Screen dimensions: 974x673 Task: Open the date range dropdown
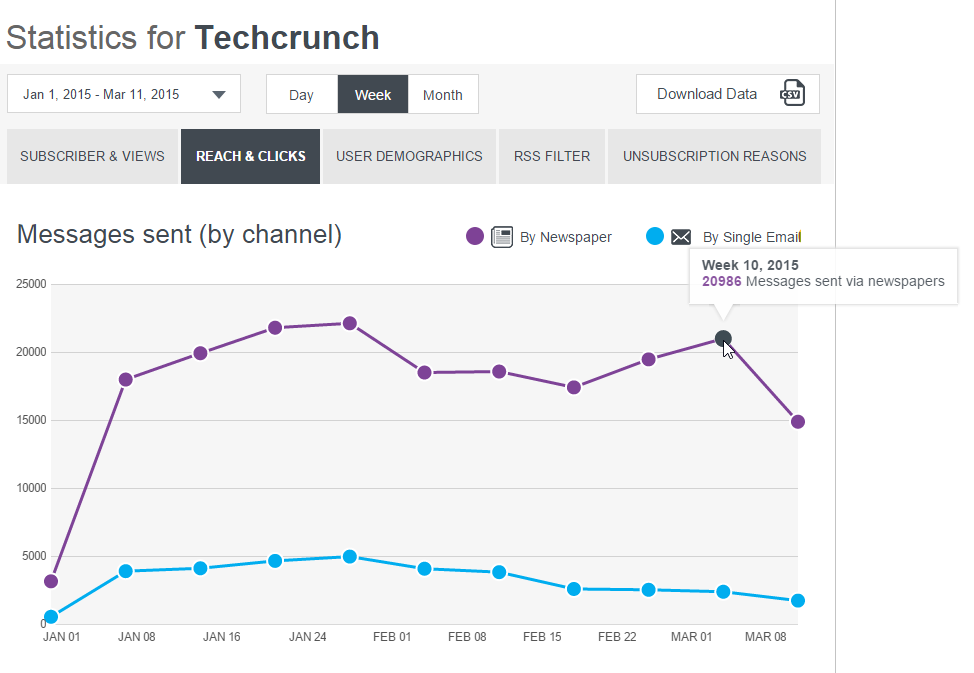point(124,94)
